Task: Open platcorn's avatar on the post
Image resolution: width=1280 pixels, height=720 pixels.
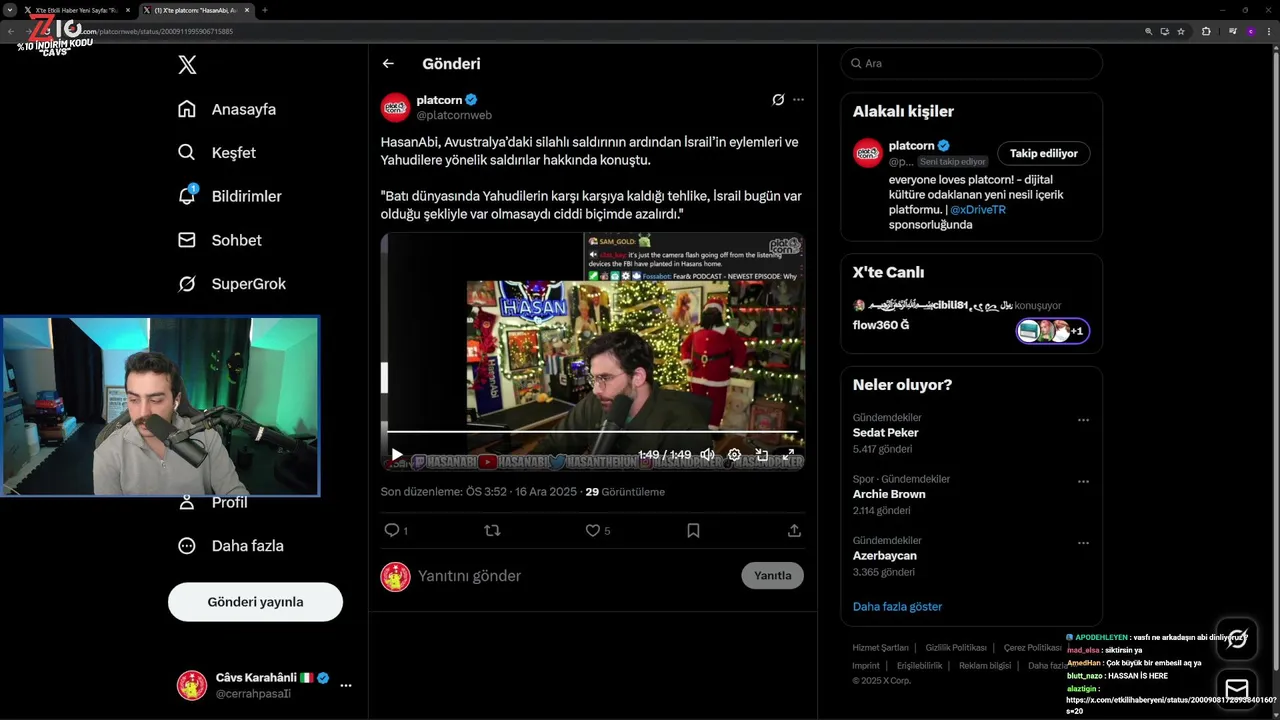Action: coord(395,107)
